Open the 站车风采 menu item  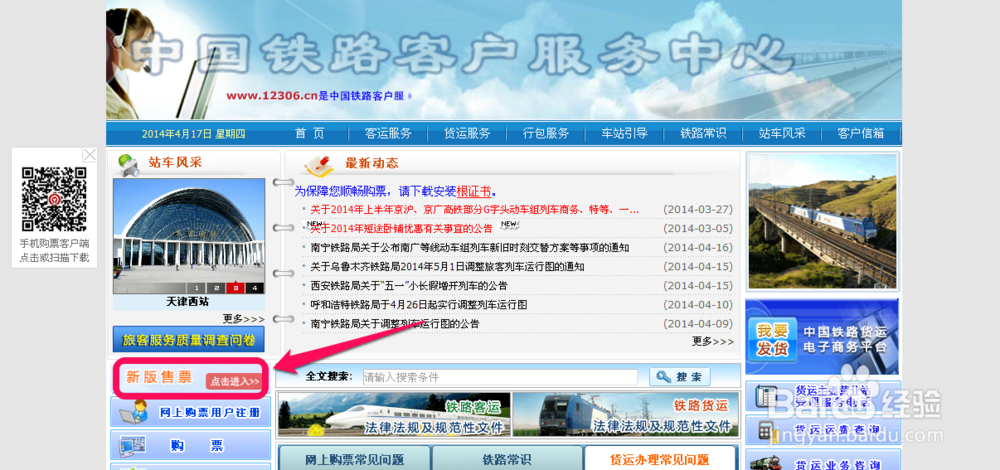coord(782,134)
